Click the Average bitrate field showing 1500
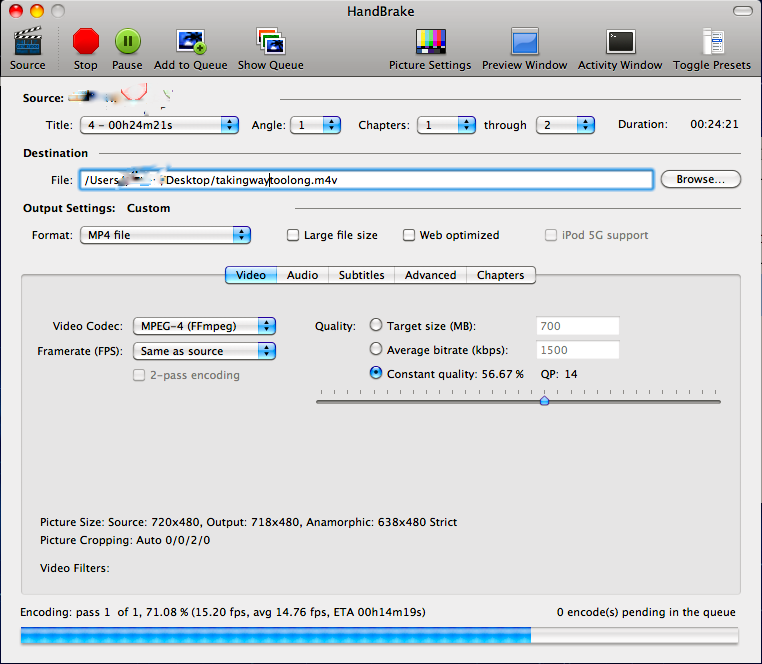This screenshot has width=762, height=664. click(577, 350)
